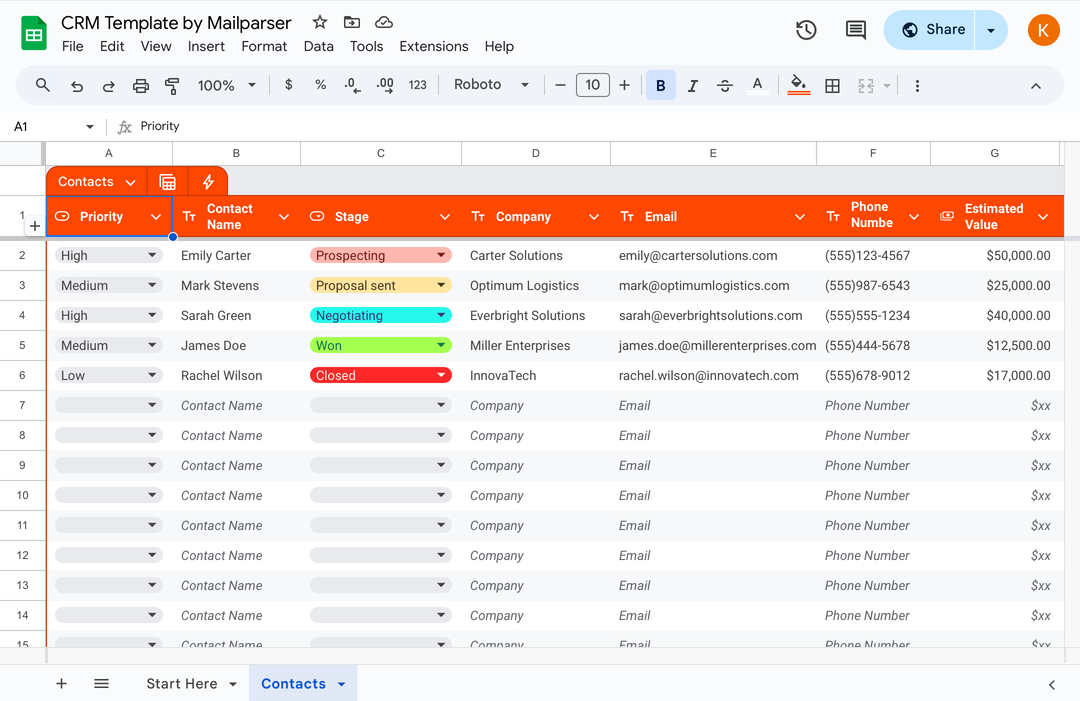Select the Miller Enterprises company cell

coord(535,346)
